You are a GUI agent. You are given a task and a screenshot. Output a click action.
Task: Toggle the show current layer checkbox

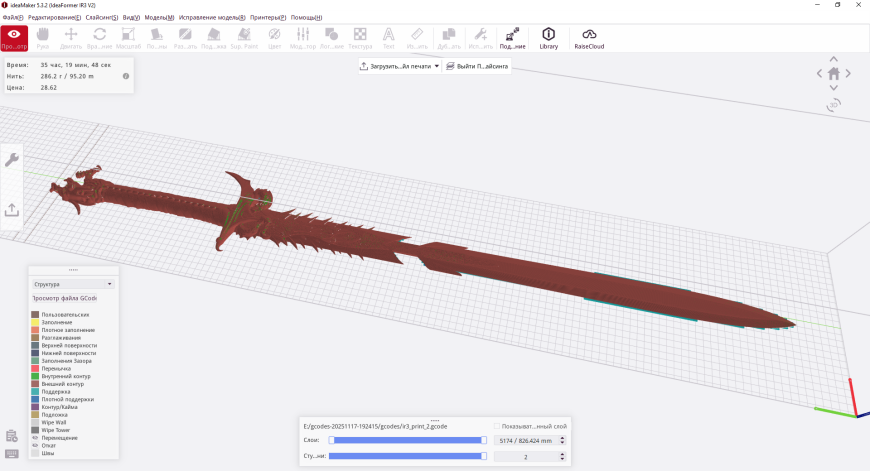(x=497, y=426)
